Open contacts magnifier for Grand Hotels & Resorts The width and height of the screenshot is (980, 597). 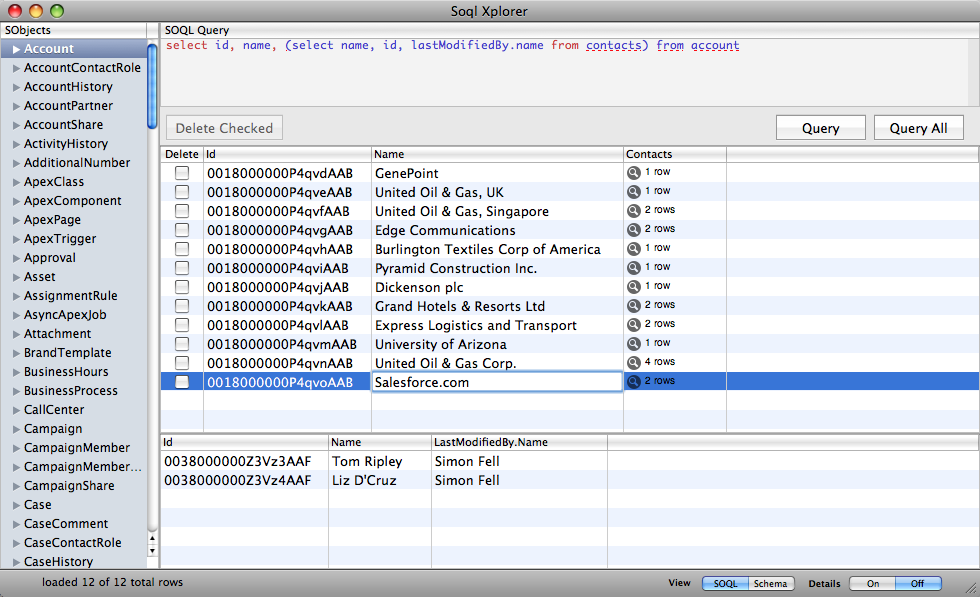tap(634, 306)
